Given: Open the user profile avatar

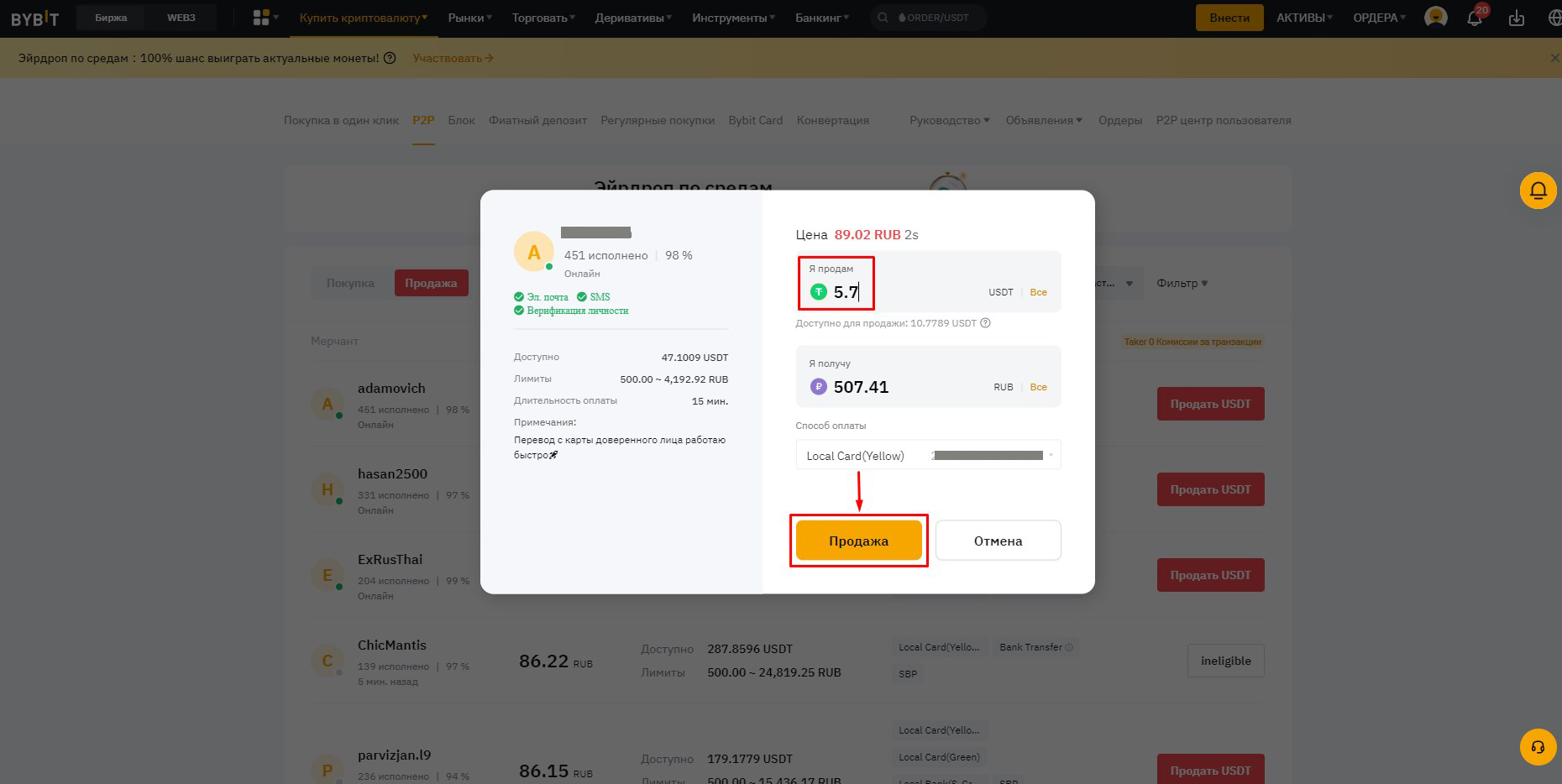Looking at the screenshot, I should (1436, 17).
